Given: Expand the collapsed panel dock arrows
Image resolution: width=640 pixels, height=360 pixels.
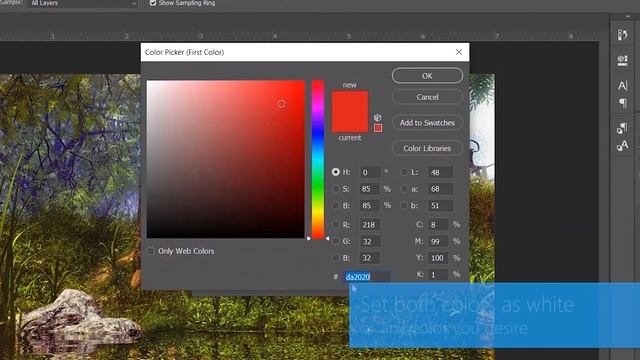Looking at the screenshot, I should click(x=628, y=16).
